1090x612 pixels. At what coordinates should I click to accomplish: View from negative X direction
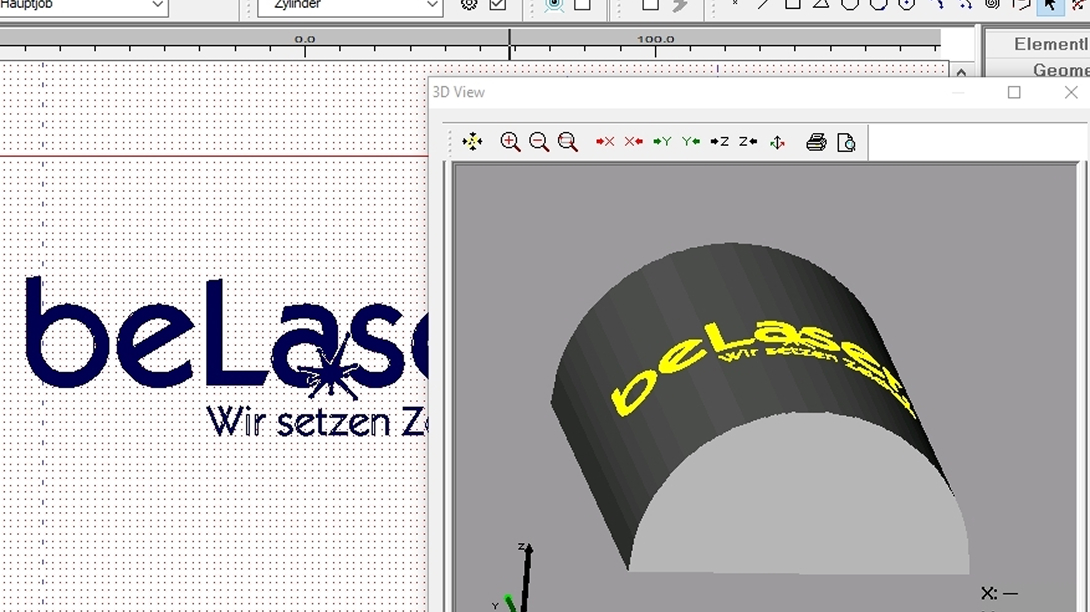tap(633, 142)
